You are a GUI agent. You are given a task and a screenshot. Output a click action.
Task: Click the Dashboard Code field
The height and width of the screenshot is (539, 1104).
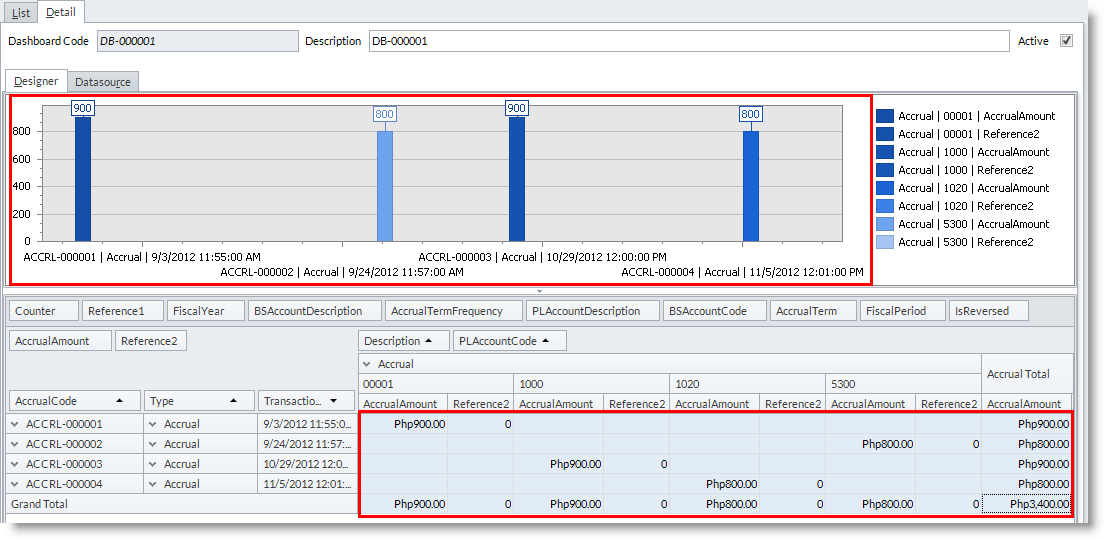[x=197, y=41]
